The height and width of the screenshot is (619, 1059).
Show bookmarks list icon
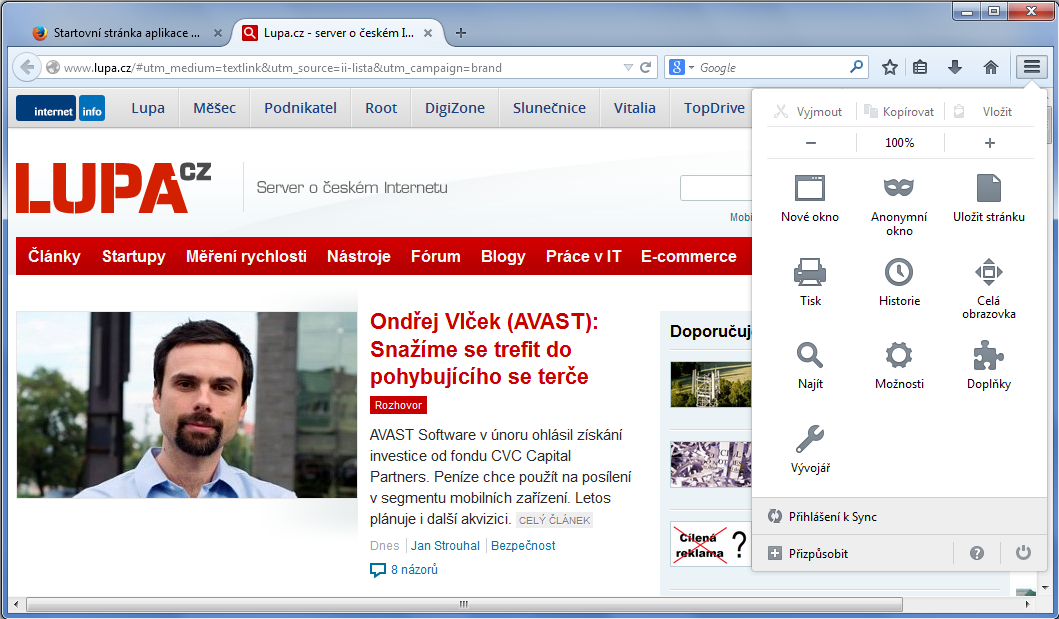coord(920,67)
